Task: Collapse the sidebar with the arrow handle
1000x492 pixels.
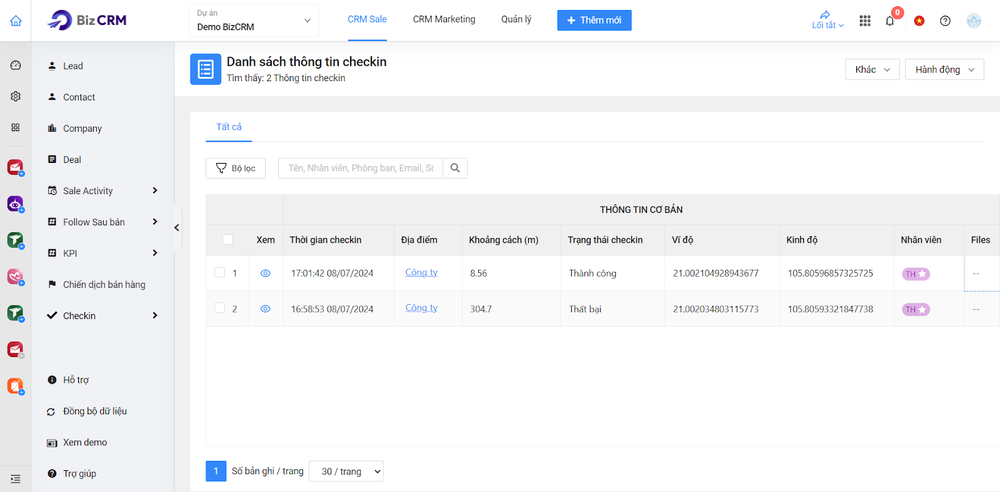Action: tap(177, 228)
